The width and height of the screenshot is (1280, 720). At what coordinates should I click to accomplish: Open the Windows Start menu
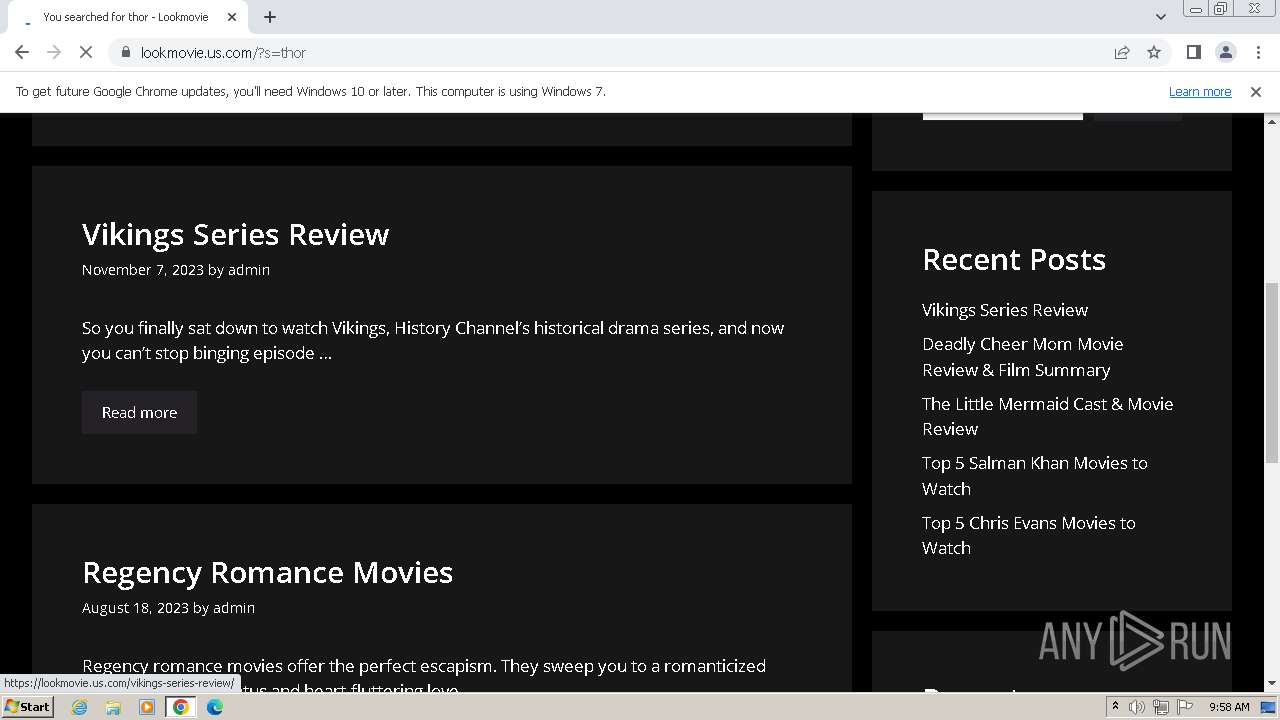pyautogui.click(x=27, y=707)
